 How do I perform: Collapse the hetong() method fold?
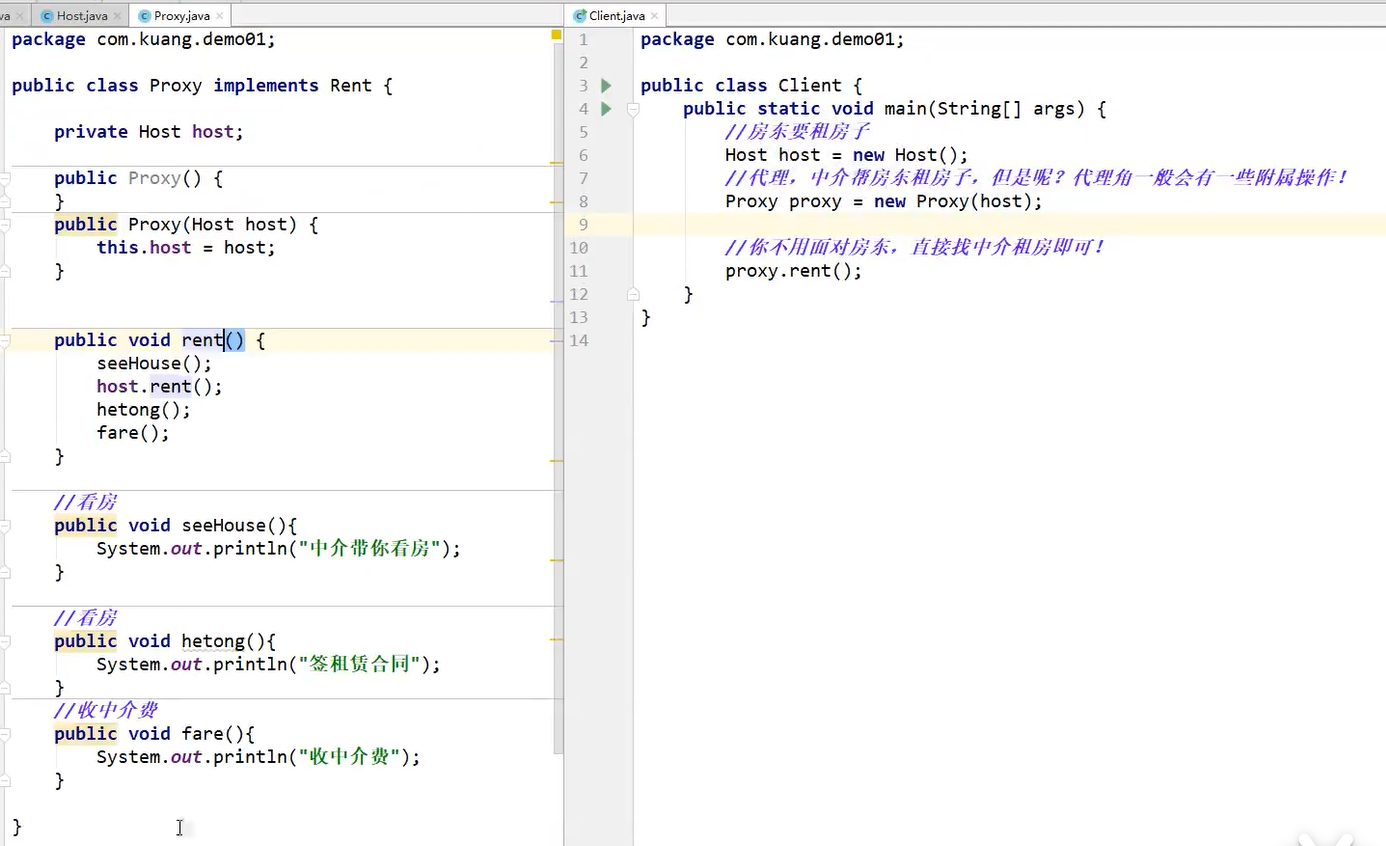(5, 642)
